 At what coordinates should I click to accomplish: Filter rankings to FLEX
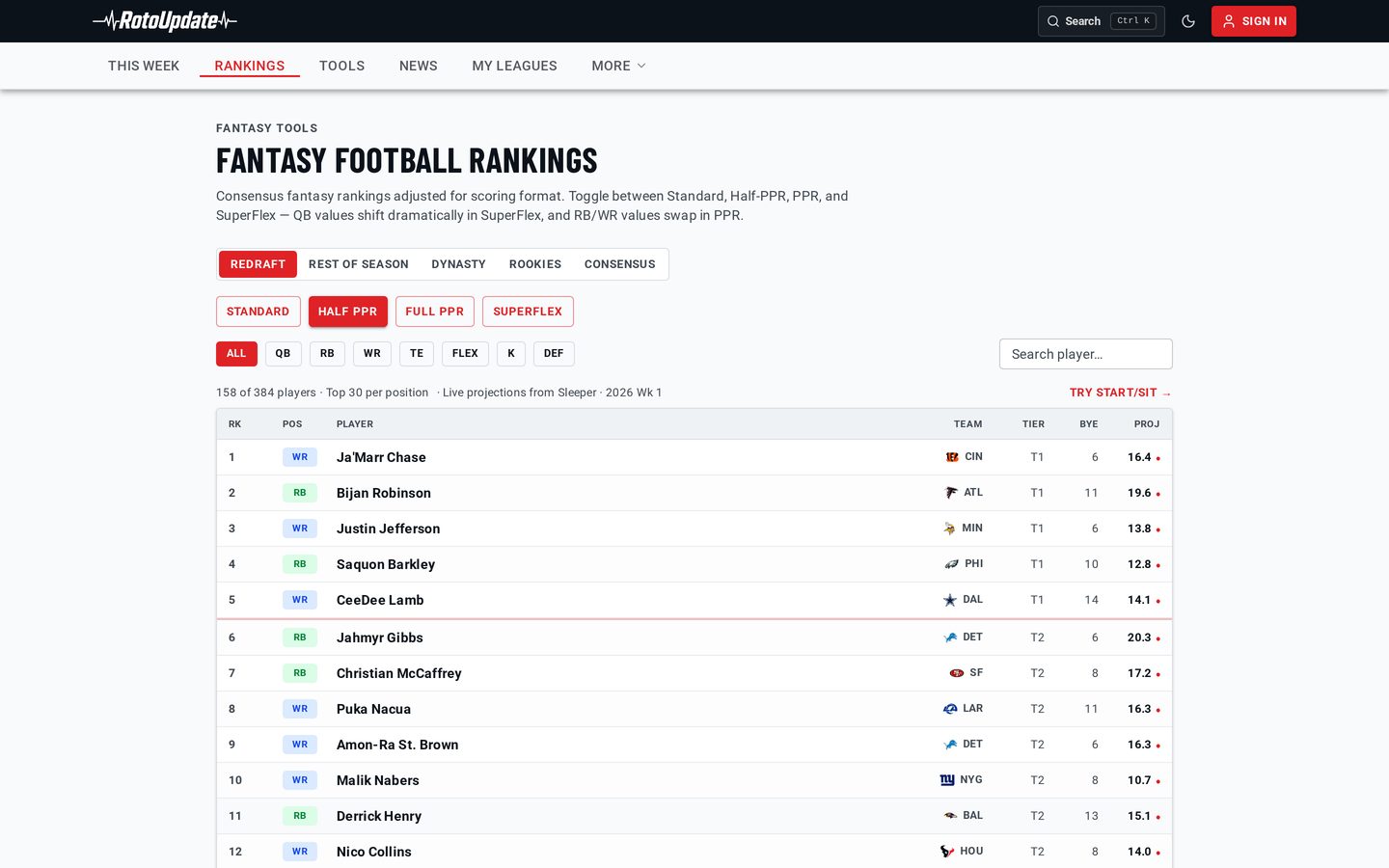click(465, 354)
